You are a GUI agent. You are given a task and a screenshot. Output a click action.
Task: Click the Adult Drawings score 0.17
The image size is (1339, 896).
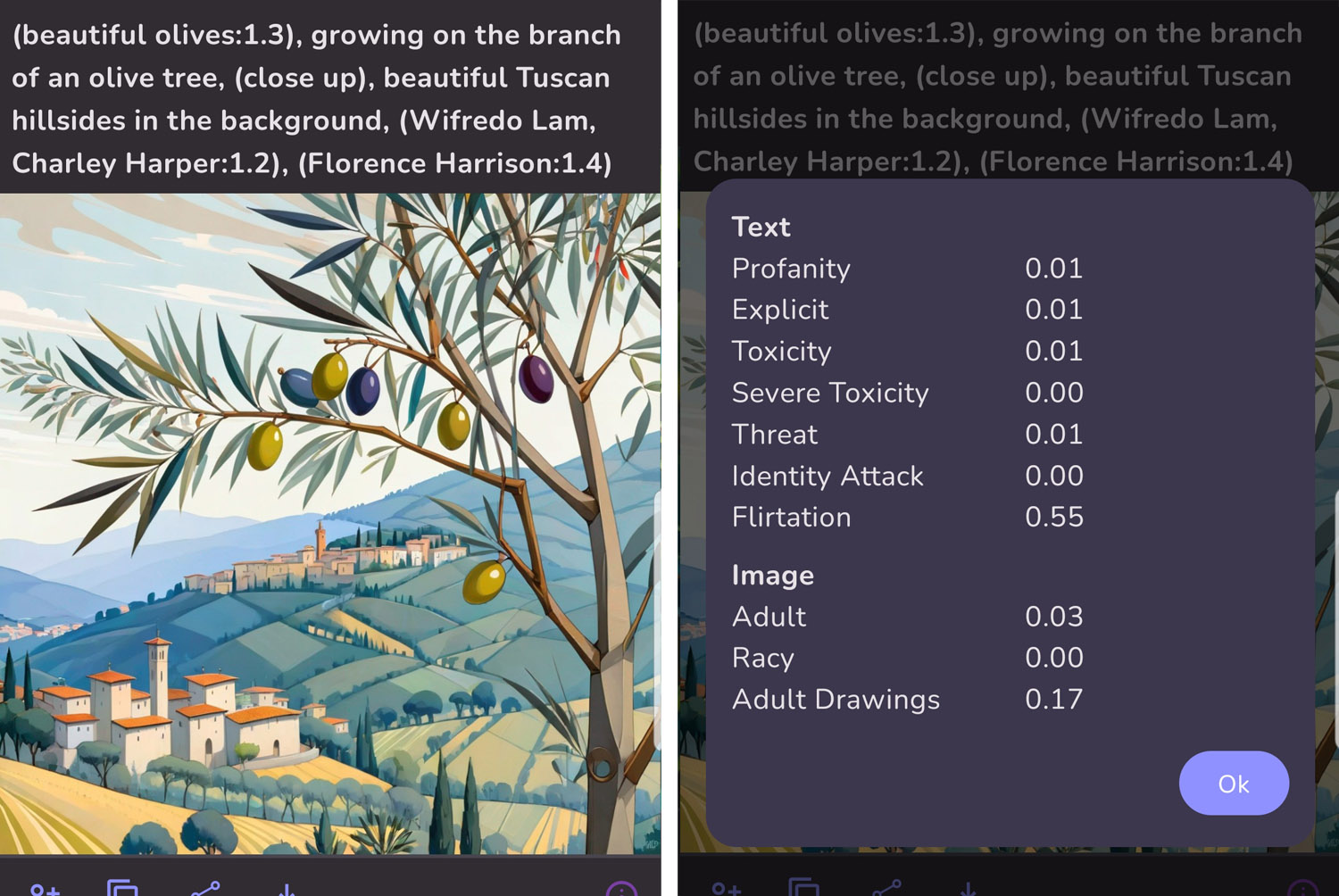[x=1054, y=699]
